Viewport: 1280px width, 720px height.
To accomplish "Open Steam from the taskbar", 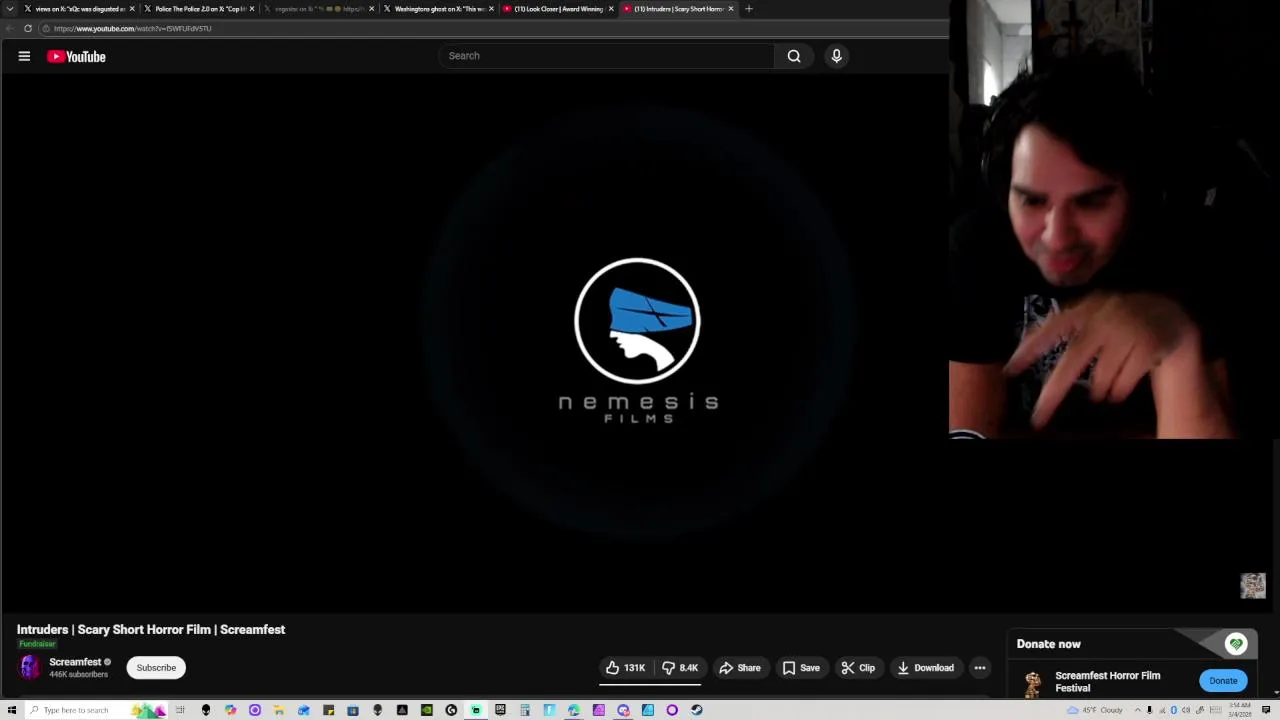I will pyautogui.click(x=696, y=710).
